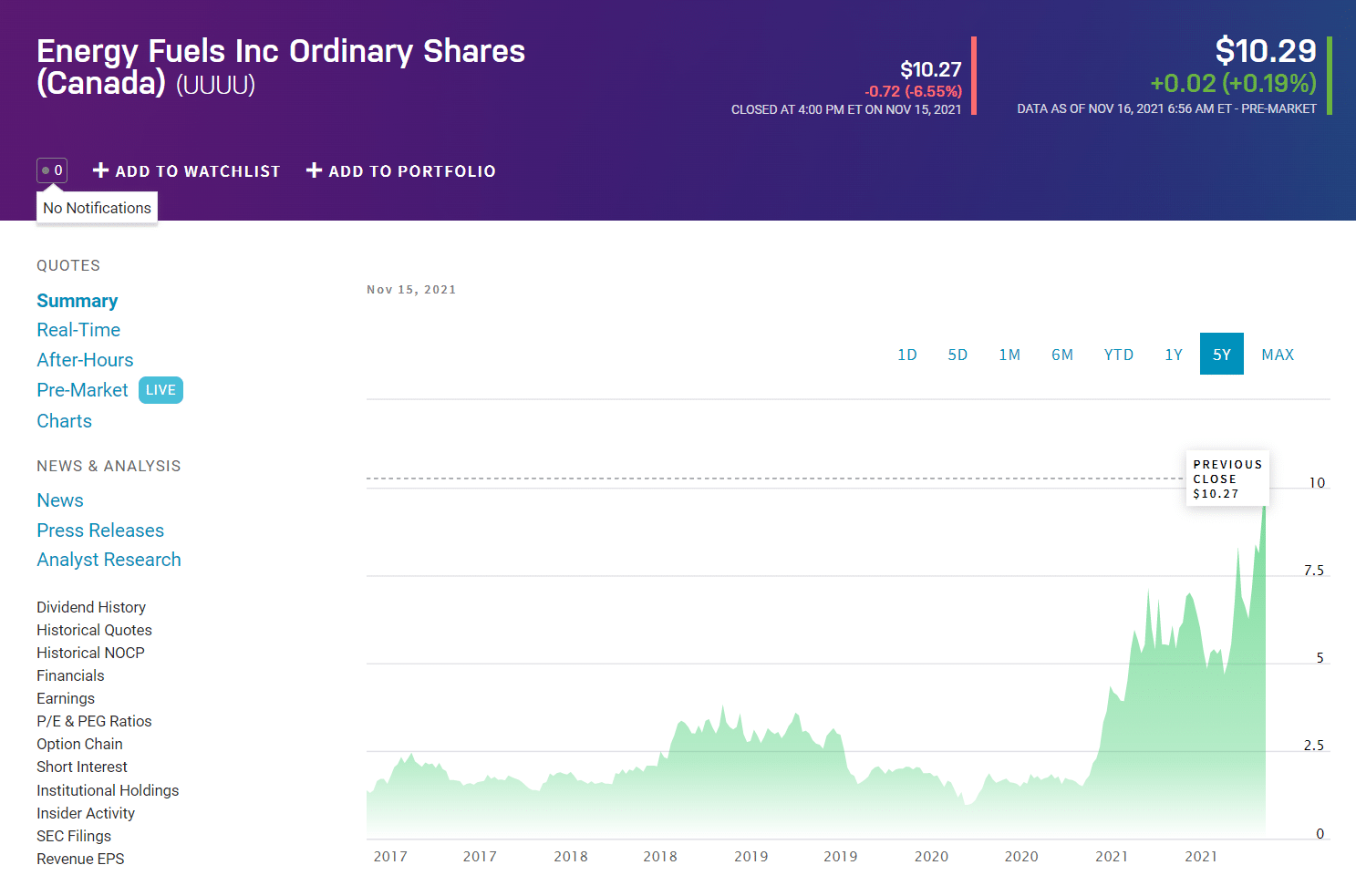This screenshot has height=896, width=1356.
Task: View Historical Quotes
Action: click(94, 630)
